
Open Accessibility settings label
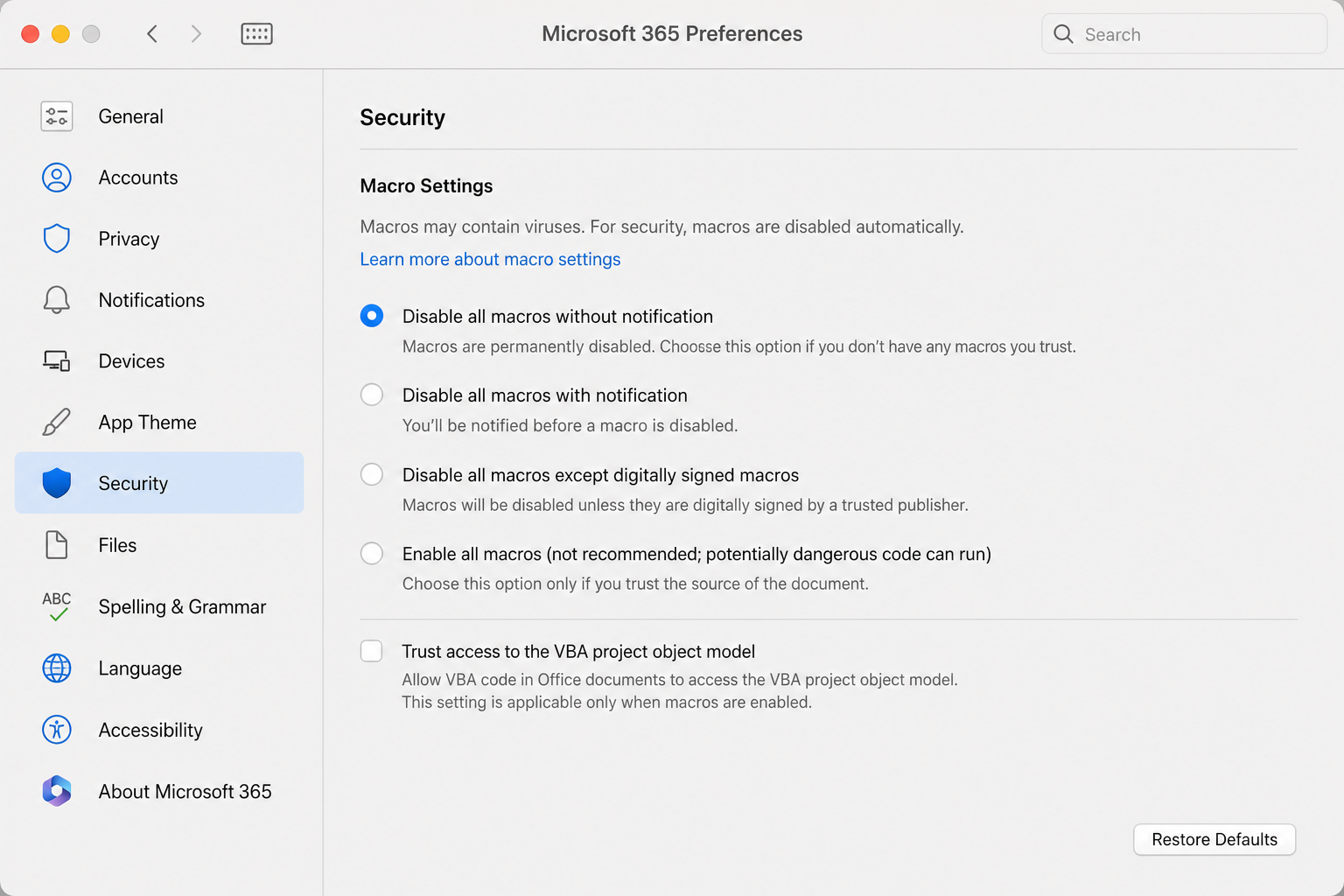150,729
